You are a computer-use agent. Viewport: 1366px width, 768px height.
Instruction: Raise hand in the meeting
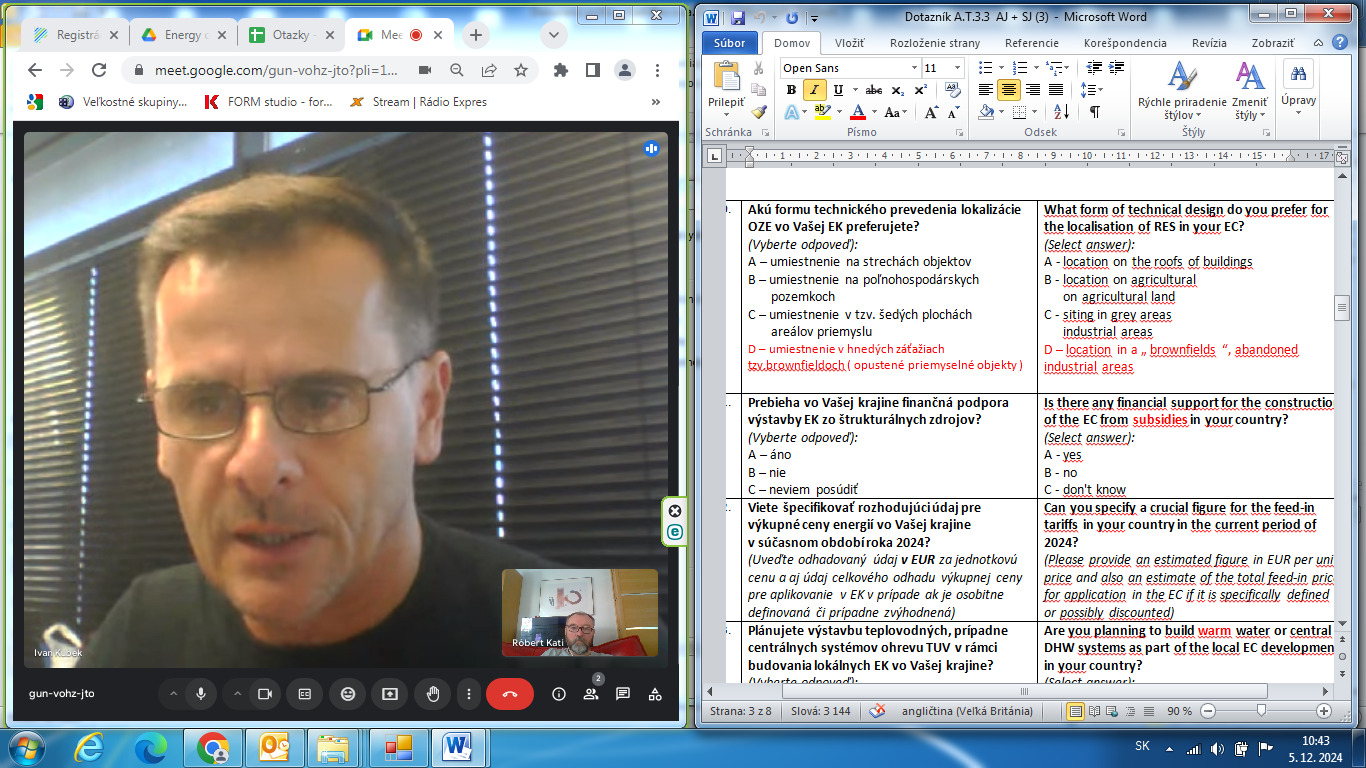pos(433,694)
